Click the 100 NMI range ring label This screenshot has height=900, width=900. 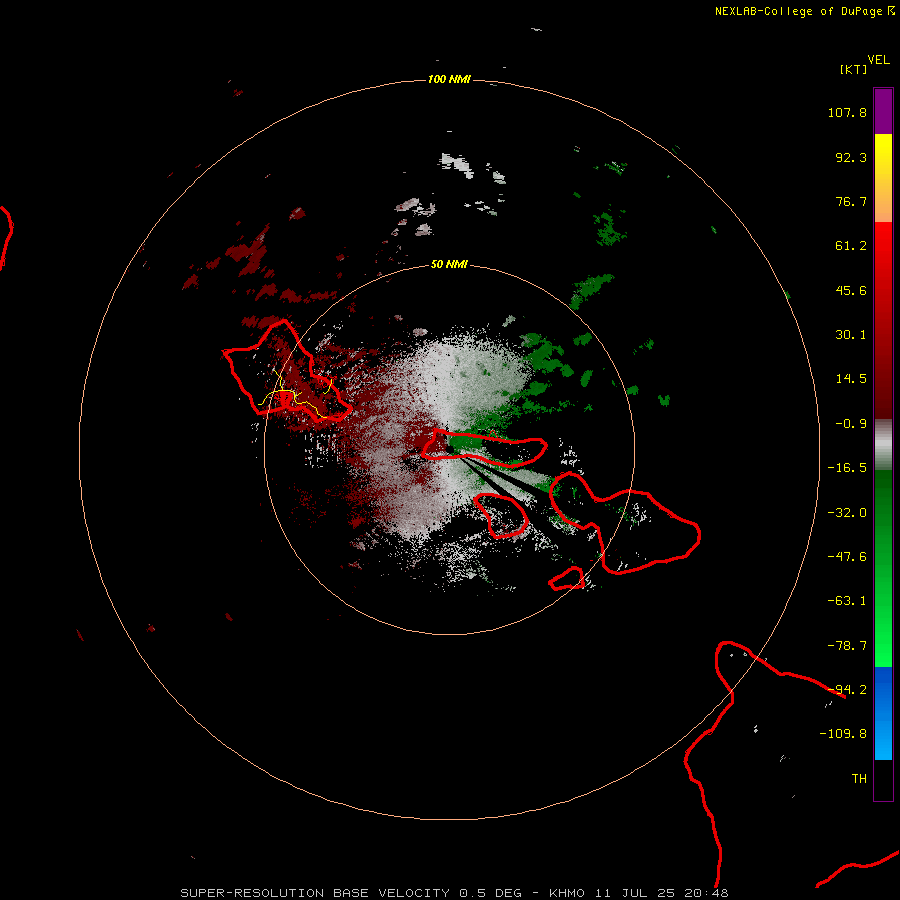[x=449, y=79]
